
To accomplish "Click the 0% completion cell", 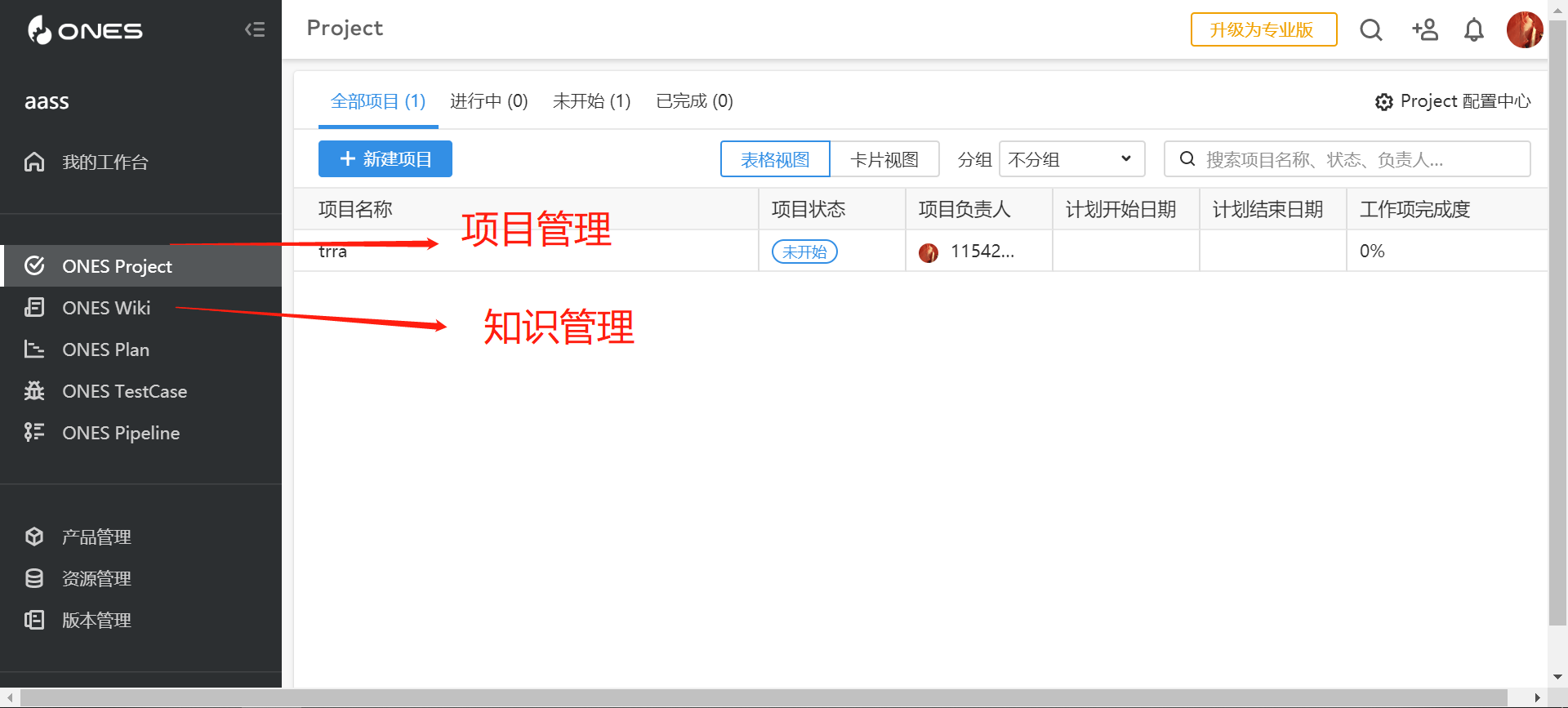I will click(1372, 251).
